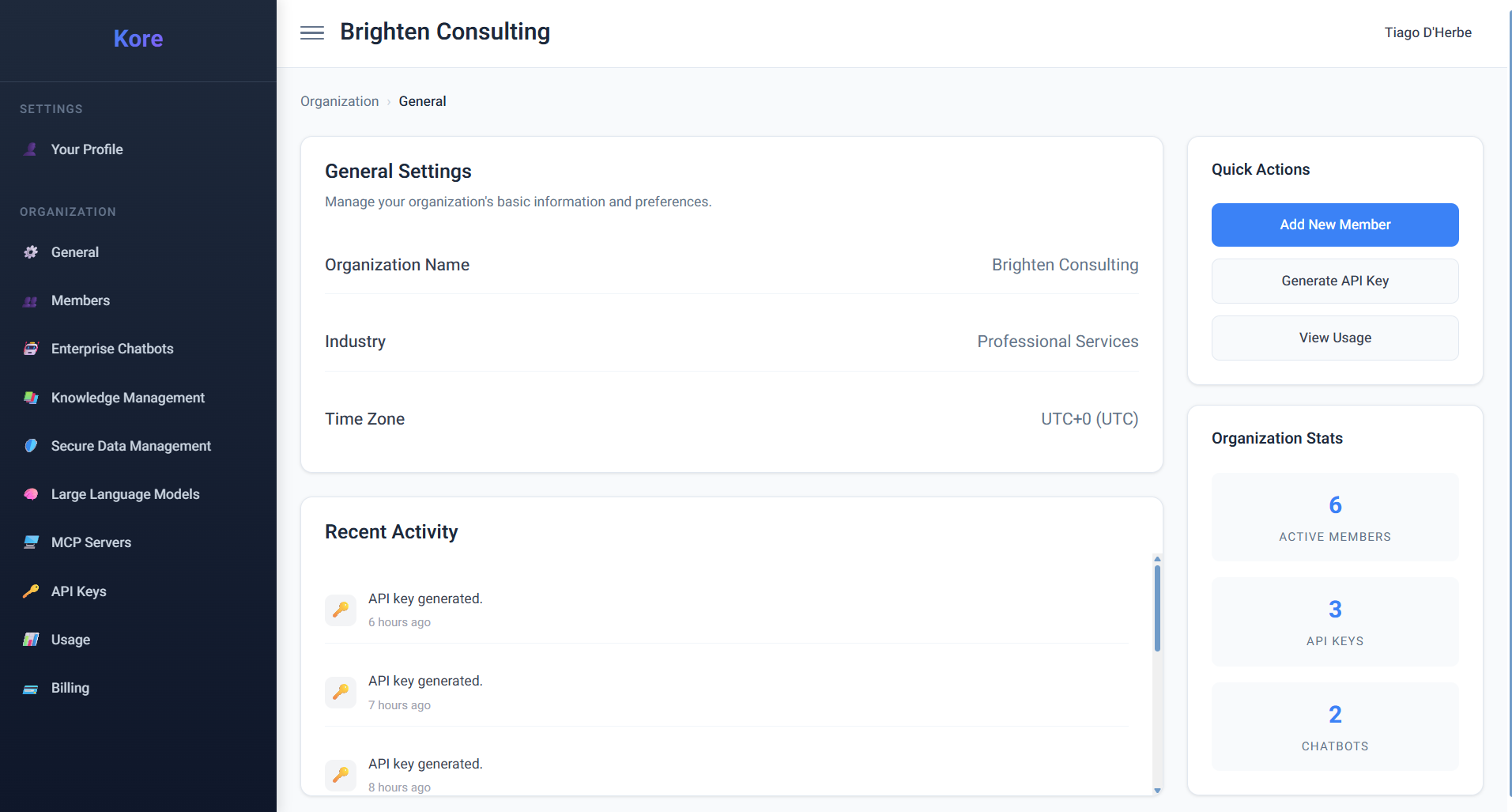Click the Knowledge Management books icon
Screen dimensions: 1512x812
tap(31, 398)
